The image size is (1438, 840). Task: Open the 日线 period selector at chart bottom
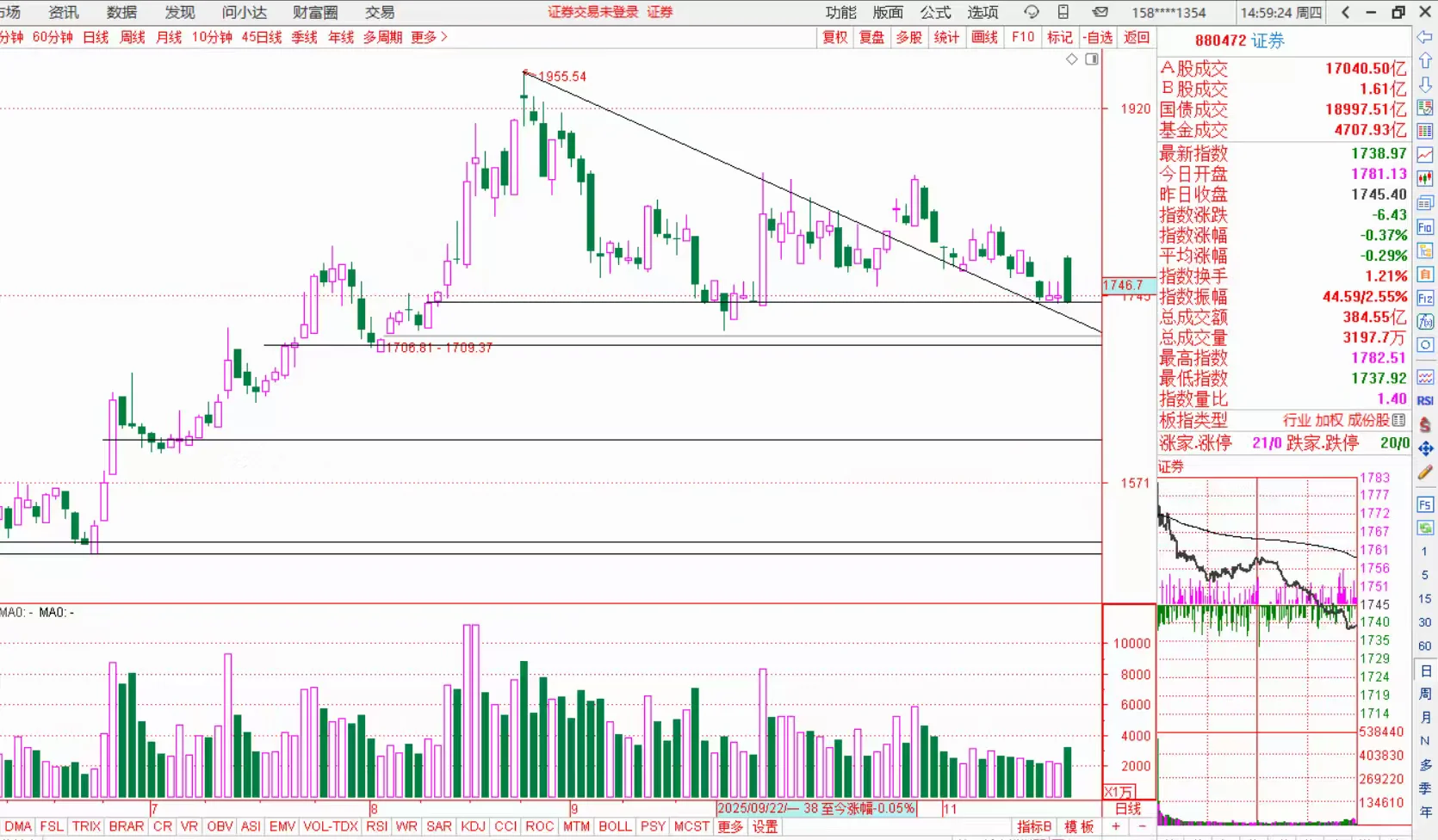1128,809
